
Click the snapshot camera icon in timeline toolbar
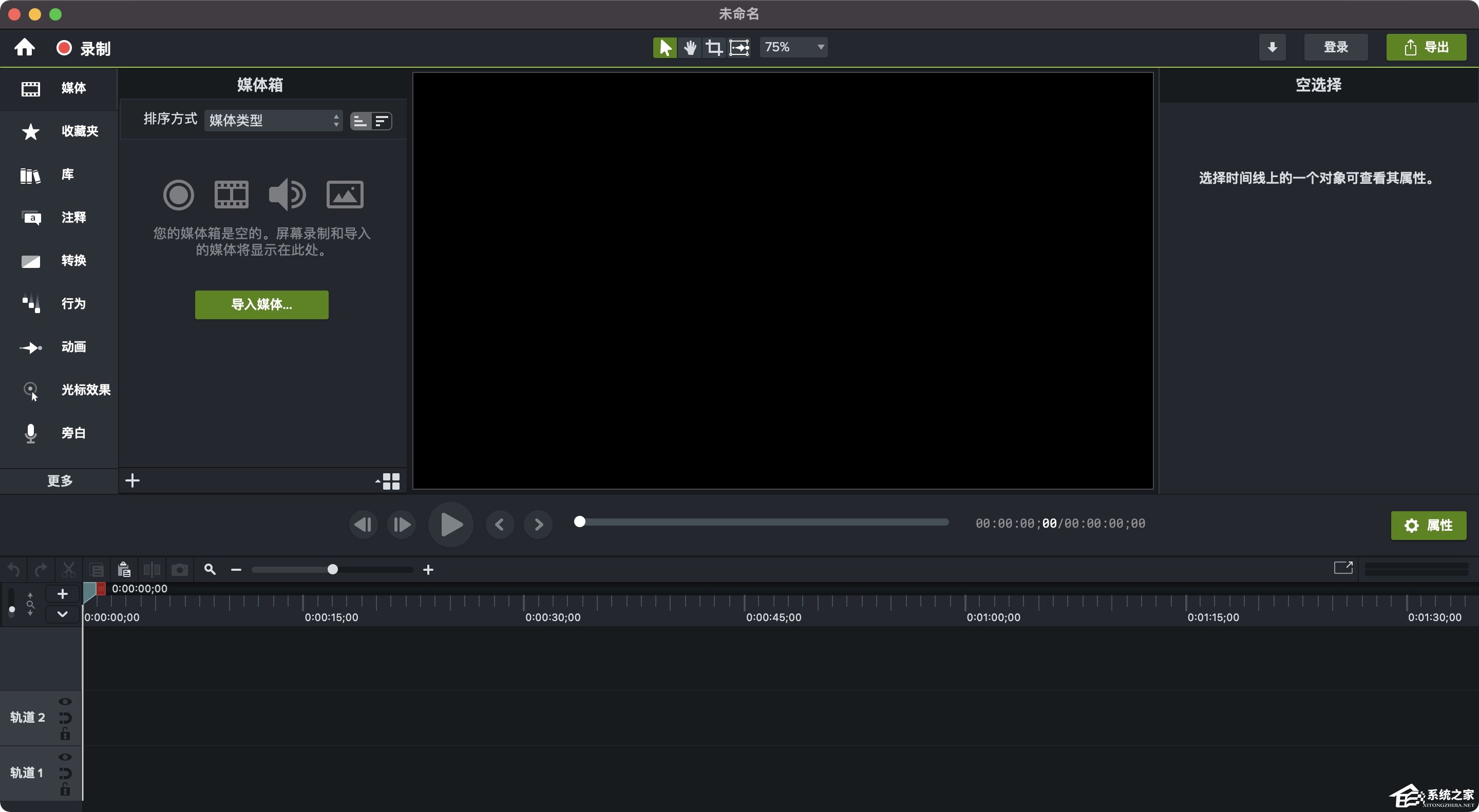click(x=180, y=569)
